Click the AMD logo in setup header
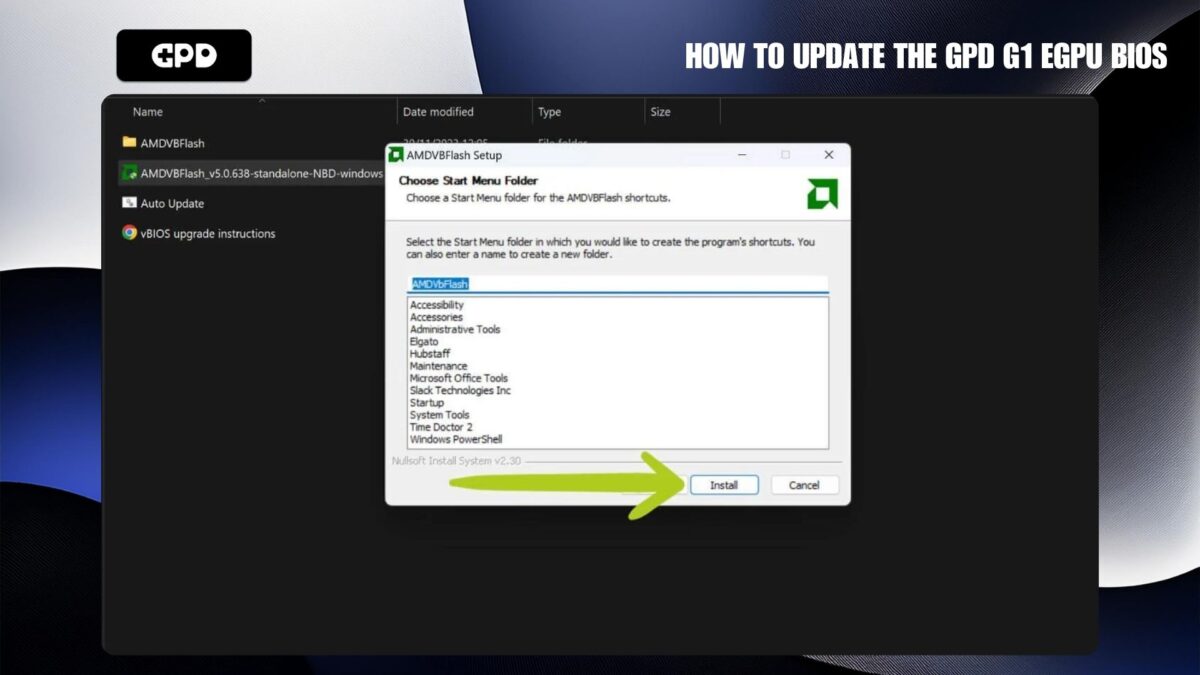Viewport: 1200px width, 675px height. coord(822,194)
